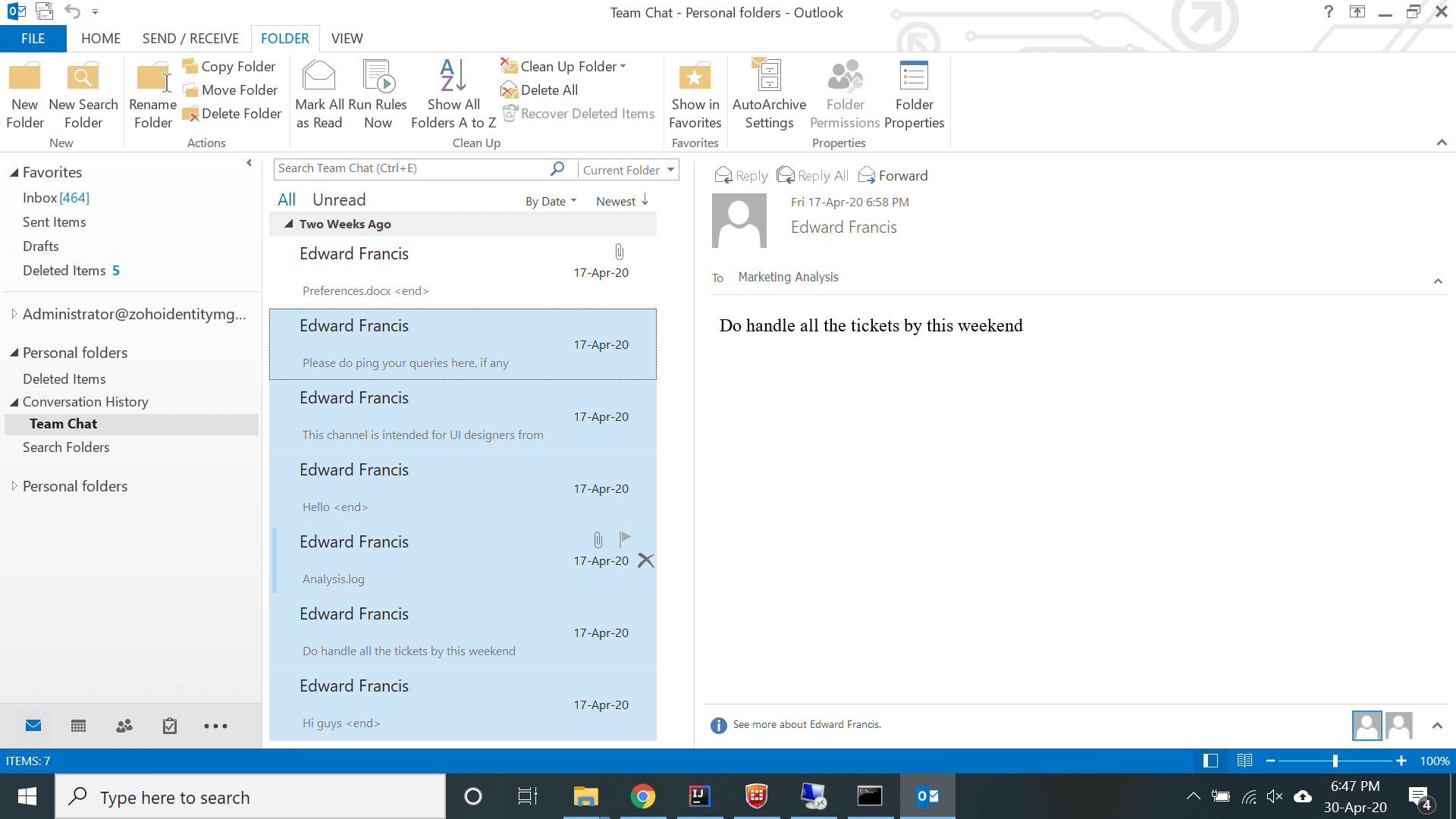Screen dimensions: 1456x819
Task: Switch to Calendar view in navigation bar
Action: tap(78, 726)
